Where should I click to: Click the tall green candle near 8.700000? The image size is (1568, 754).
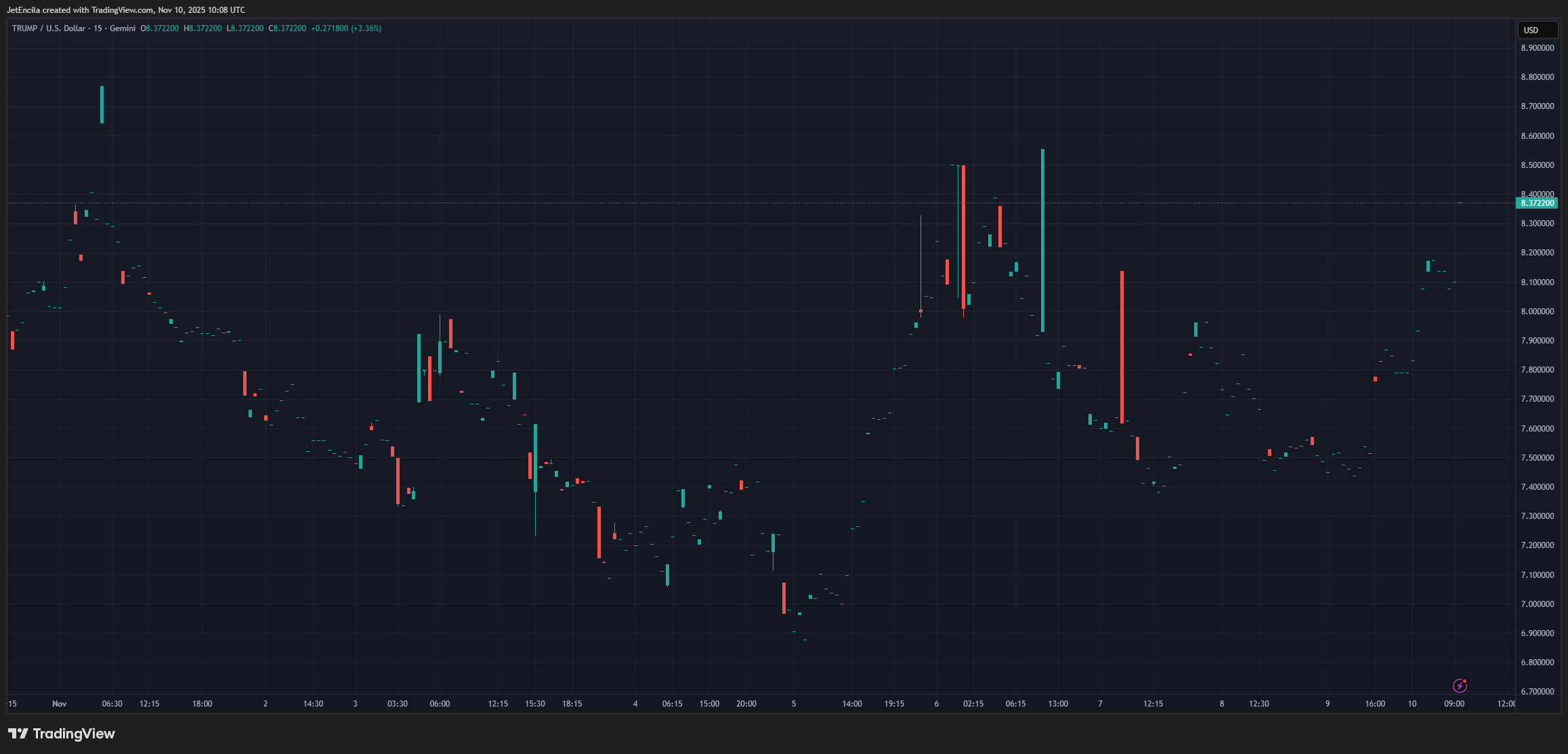point(102,105)
